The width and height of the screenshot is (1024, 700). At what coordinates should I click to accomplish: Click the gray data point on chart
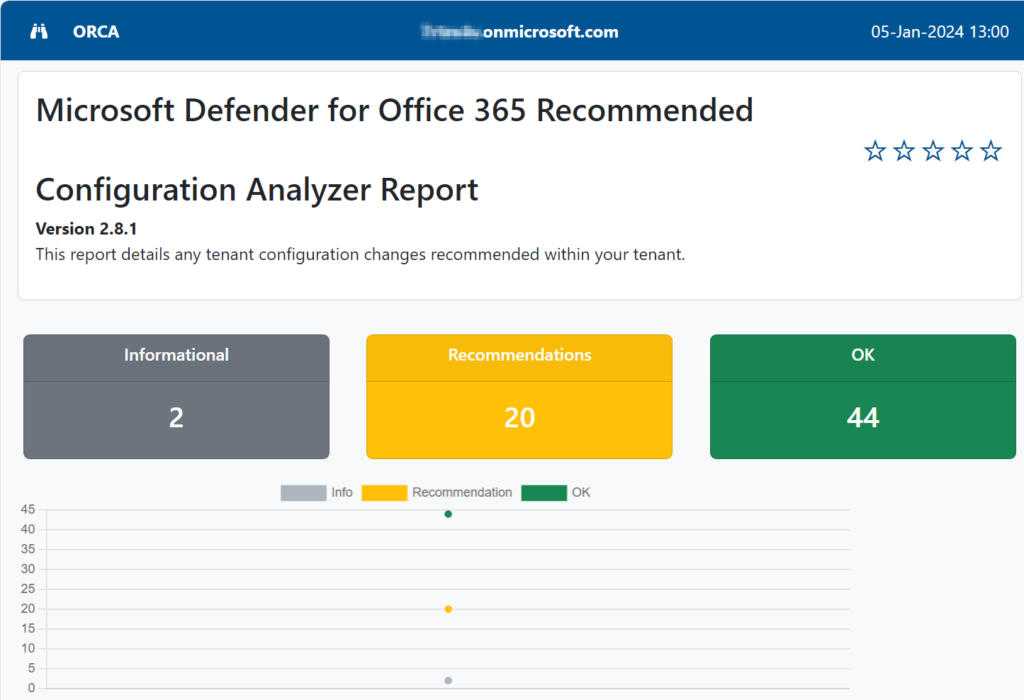(448, 680)
